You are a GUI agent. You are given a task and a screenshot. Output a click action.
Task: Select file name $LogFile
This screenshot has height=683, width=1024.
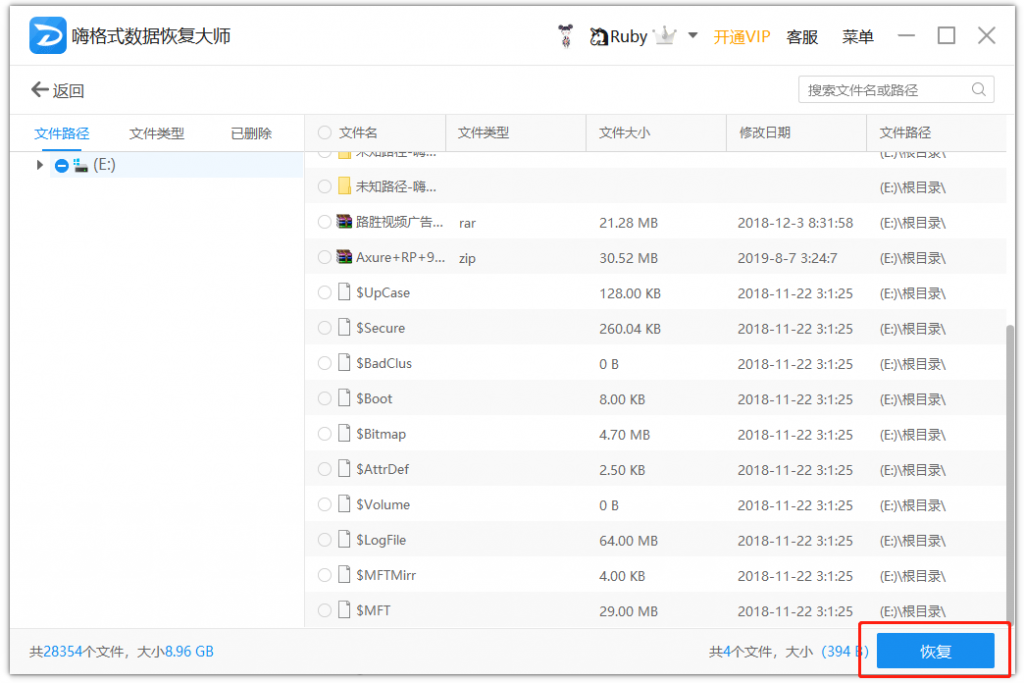pyautogui.click(x=381, y=540)
